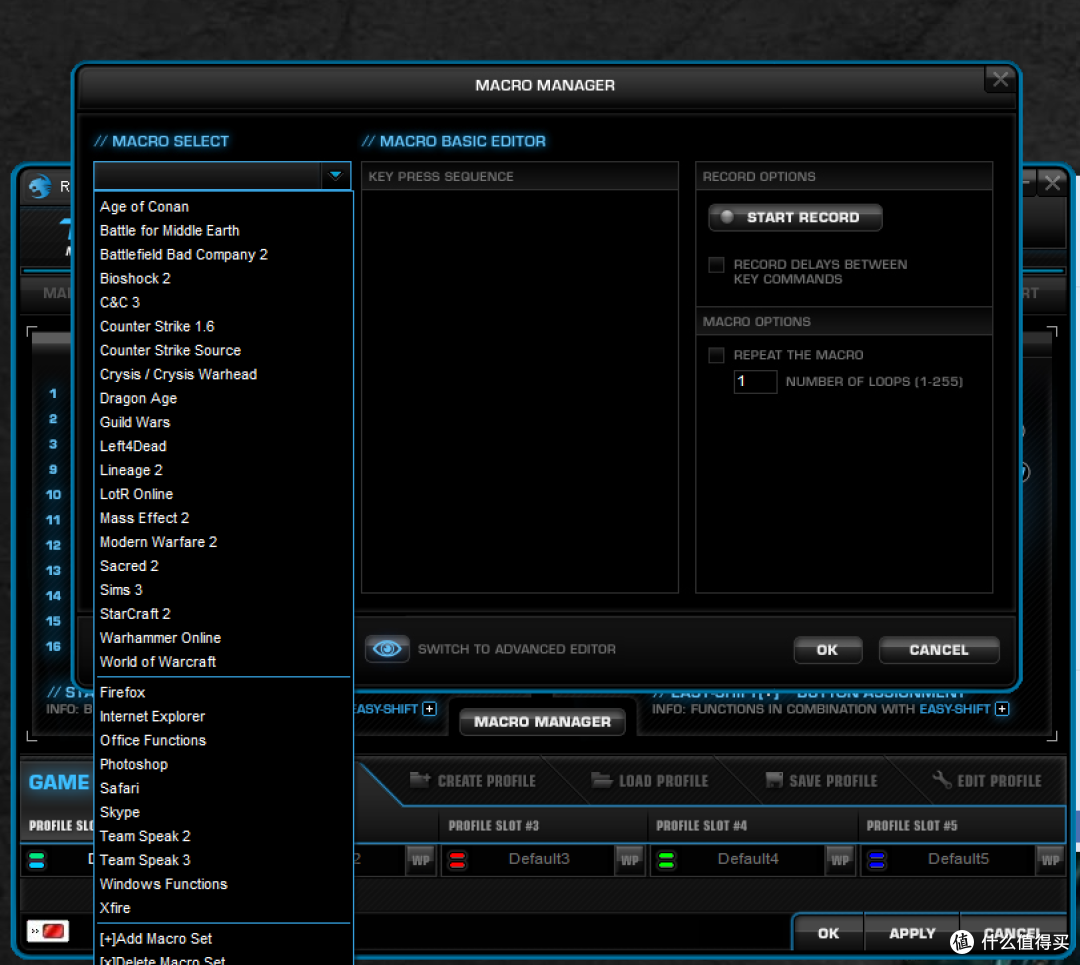Select Team Speak 2 entry
Image resolution: width=1080 pixels, height=965 pixels.
coord(145,836)
